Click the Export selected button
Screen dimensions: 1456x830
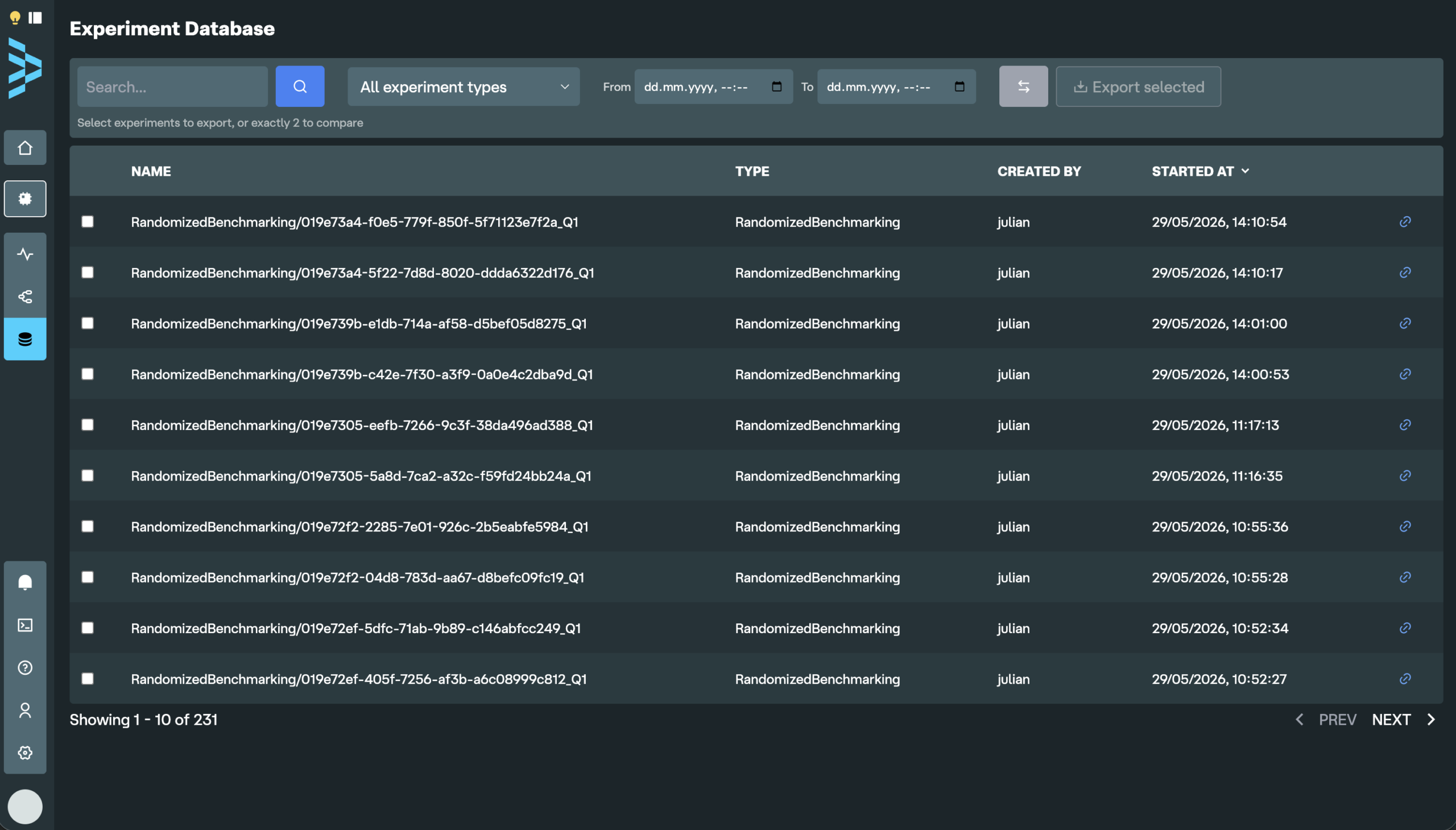[x=1139, y=86]
